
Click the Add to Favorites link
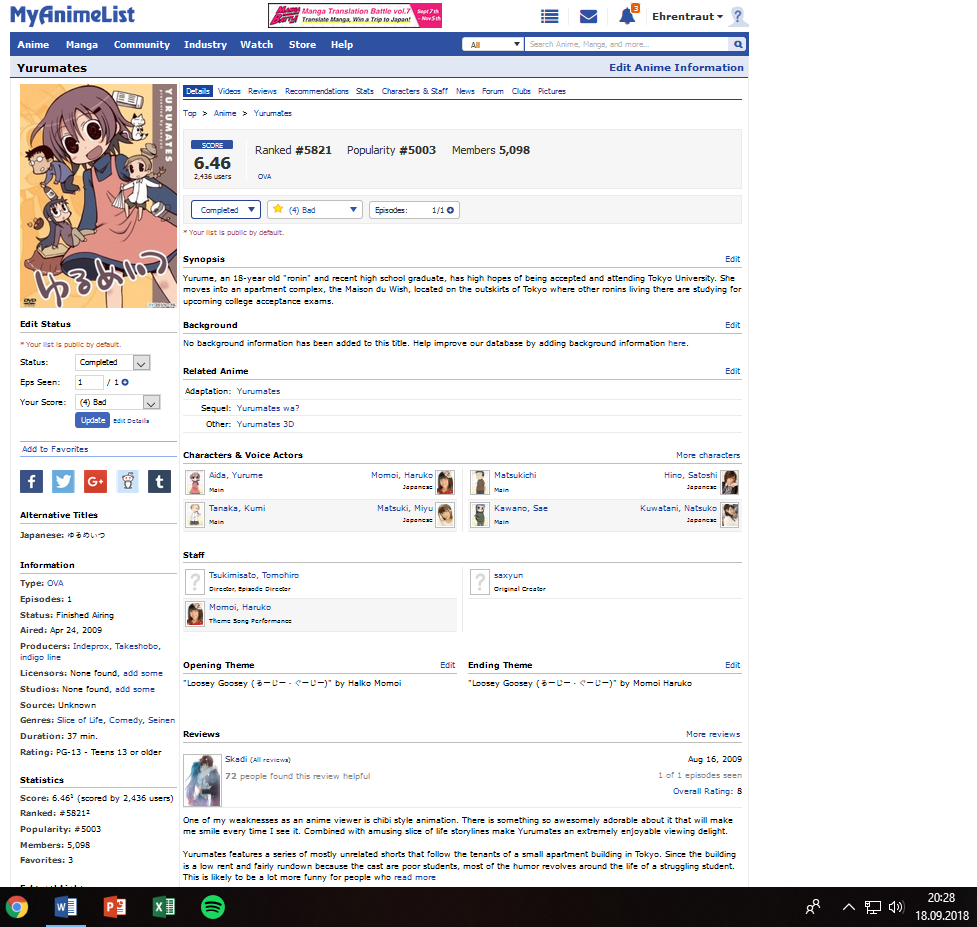point(55,449)
